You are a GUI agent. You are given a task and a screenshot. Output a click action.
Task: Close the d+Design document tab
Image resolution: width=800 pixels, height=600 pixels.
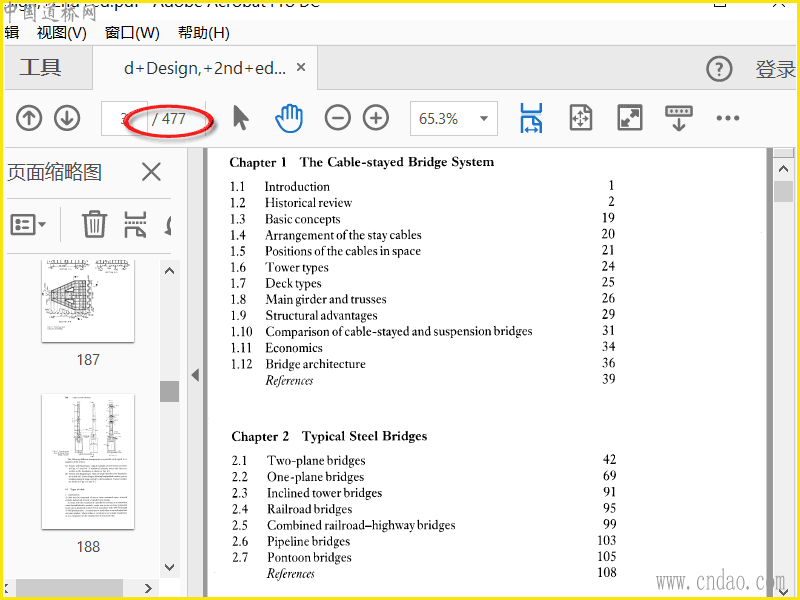[301, 67]
